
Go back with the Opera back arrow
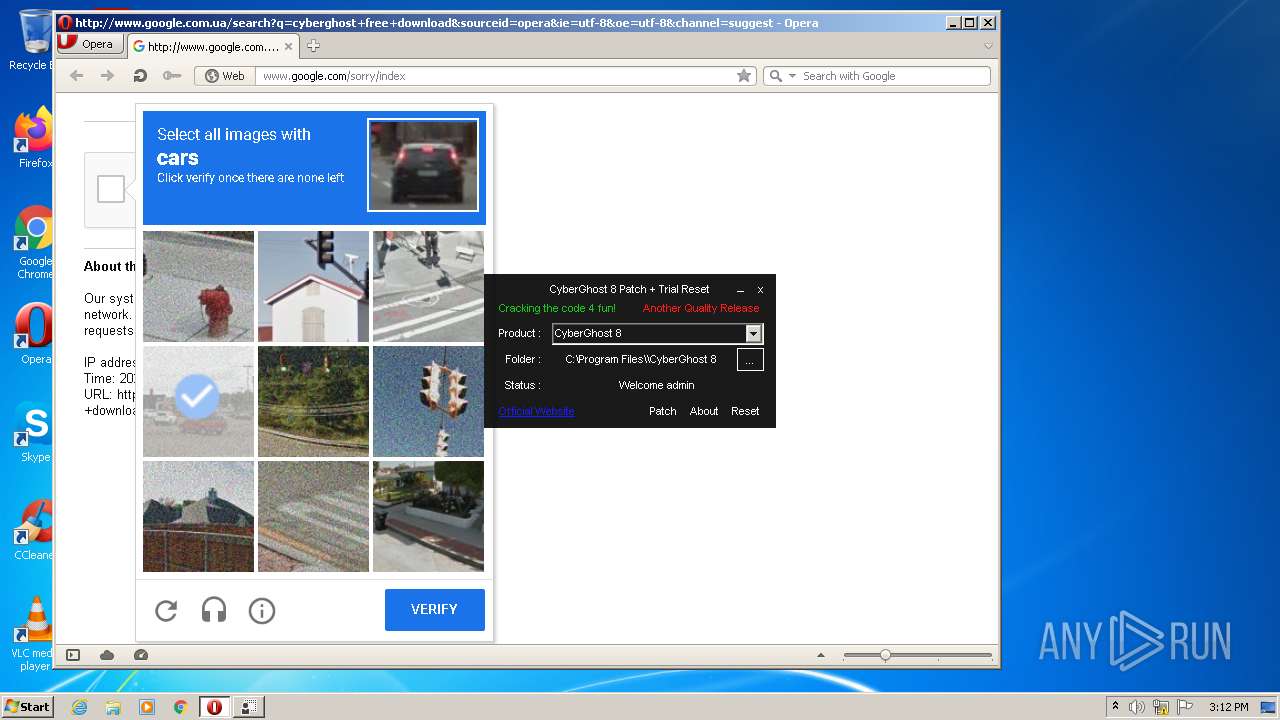click(77, 76)
